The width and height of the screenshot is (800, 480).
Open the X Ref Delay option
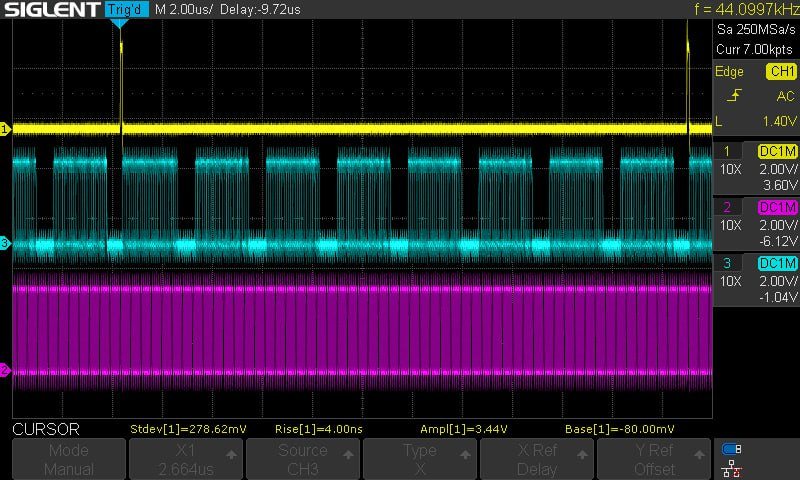click(x=536, y=459)
